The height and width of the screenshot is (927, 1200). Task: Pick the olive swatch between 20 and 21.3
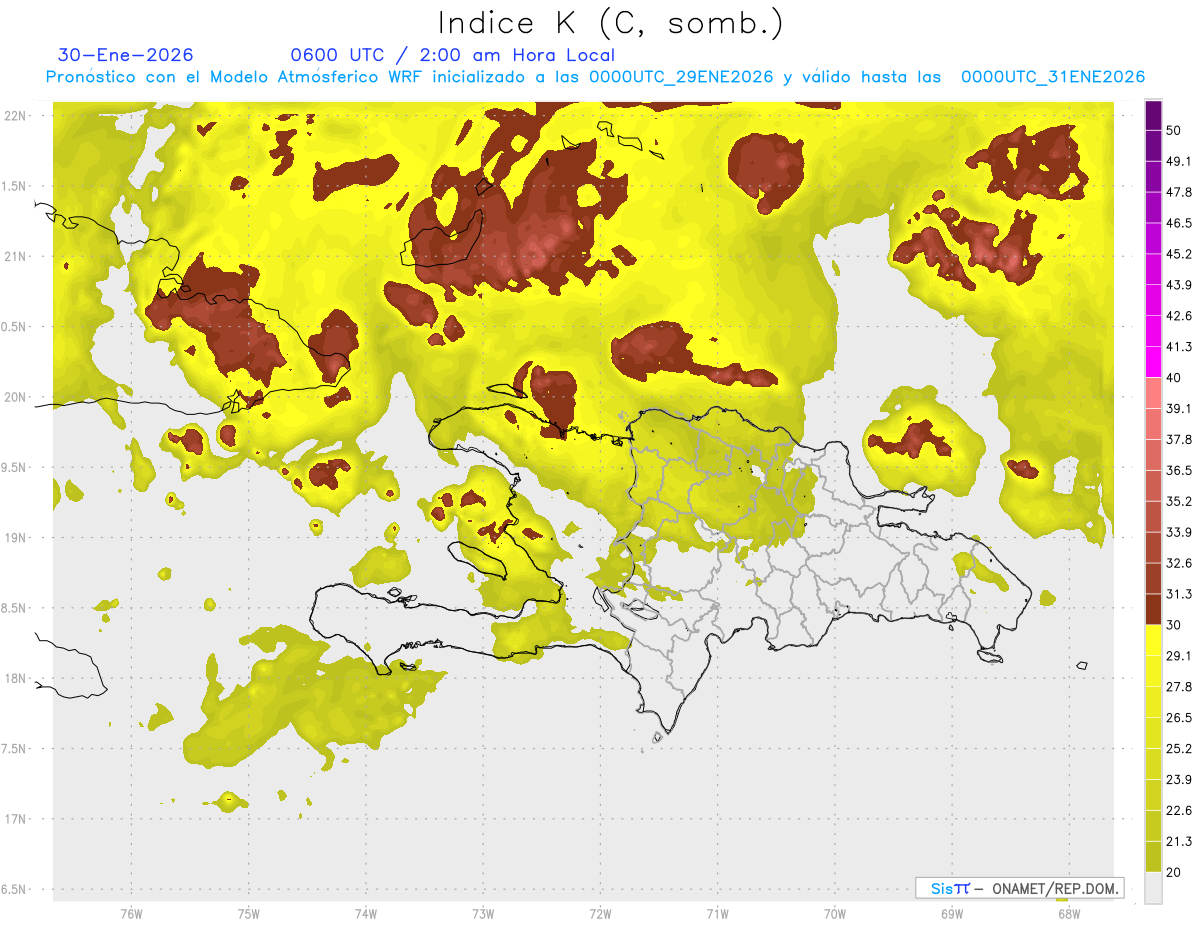[1153, 857]
